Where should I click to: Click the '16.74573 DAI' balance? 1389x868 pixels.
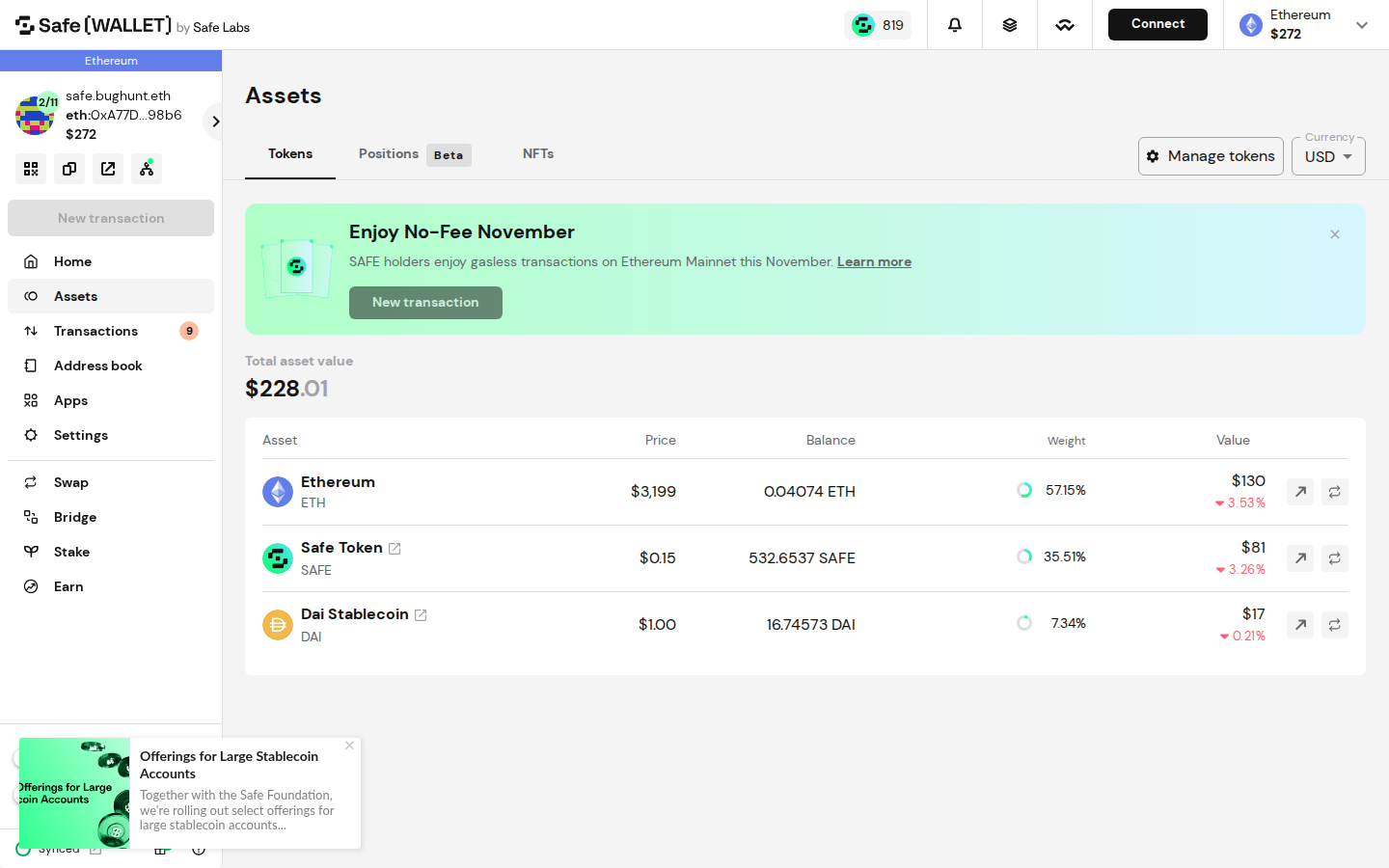click(810, 625)
